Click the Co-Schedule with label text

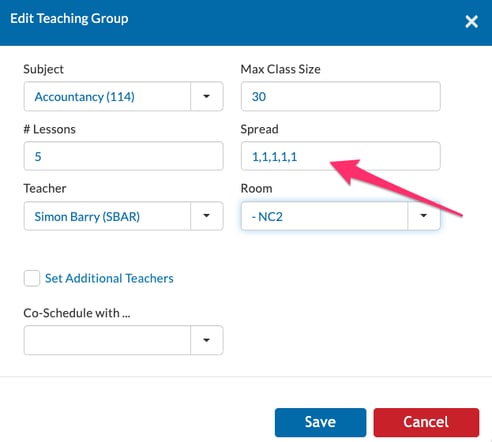tap(77, 313)
